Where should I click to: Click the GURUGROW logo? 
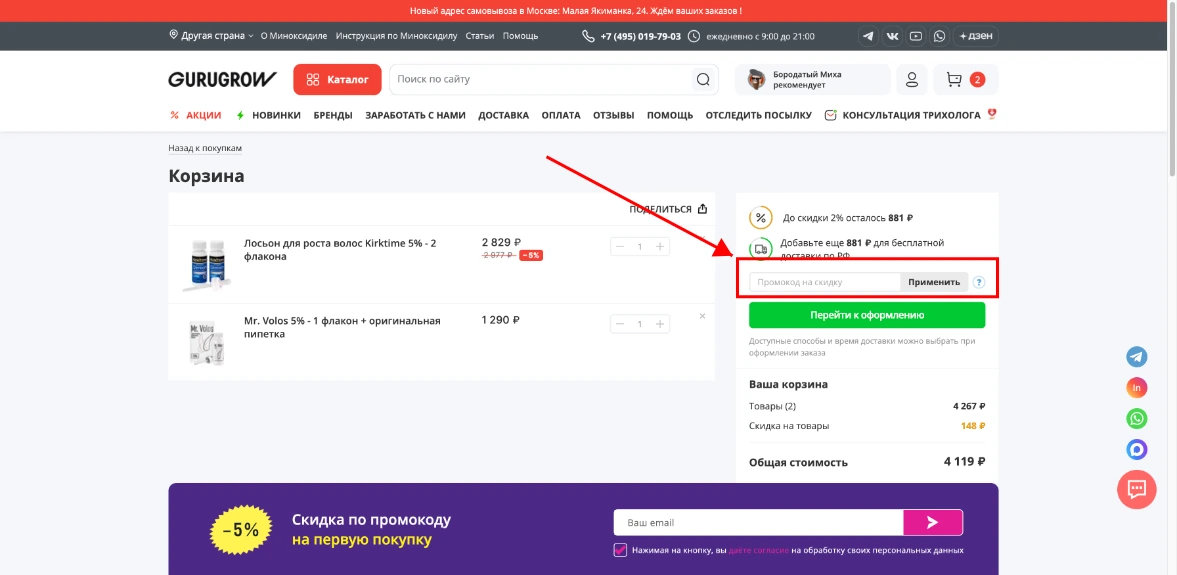tap(222, 80)
